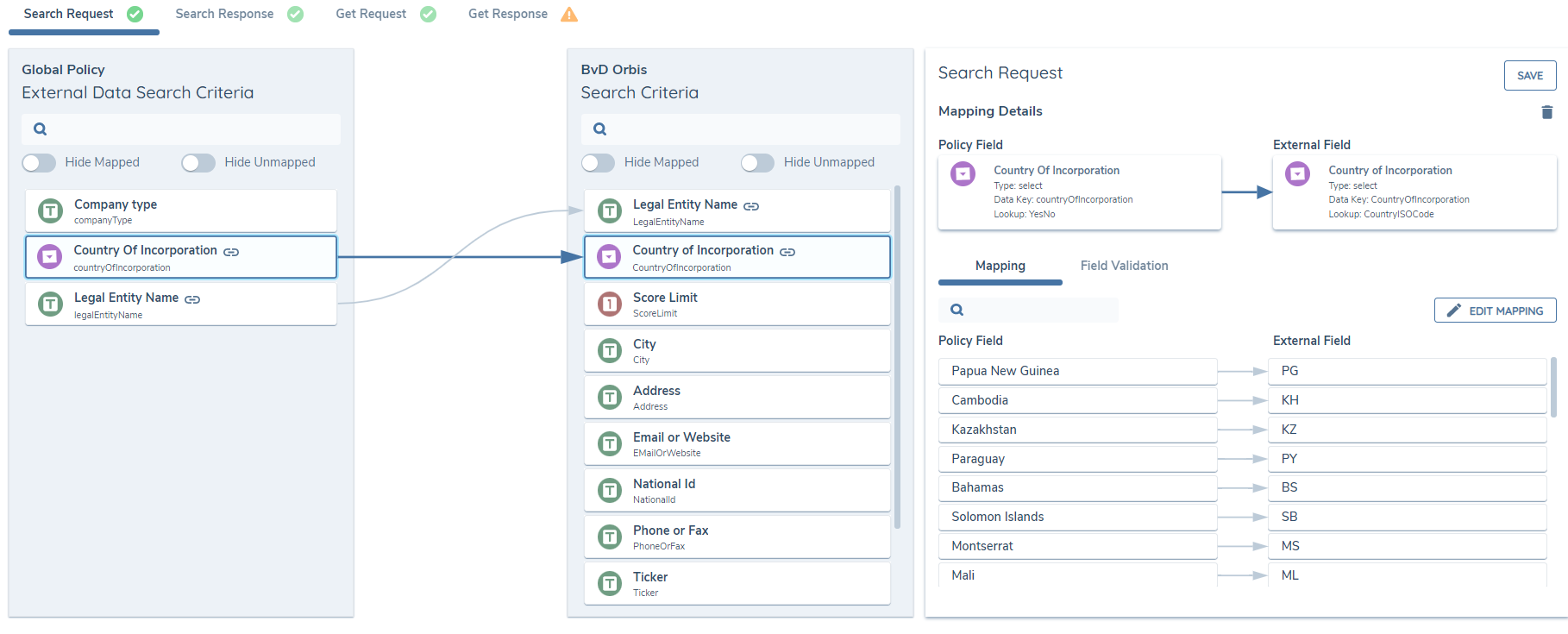Screen dimensions: 1568x634
Task: Click the link icon beside Legal Entity Name policy field
Action: click(192, 299)
